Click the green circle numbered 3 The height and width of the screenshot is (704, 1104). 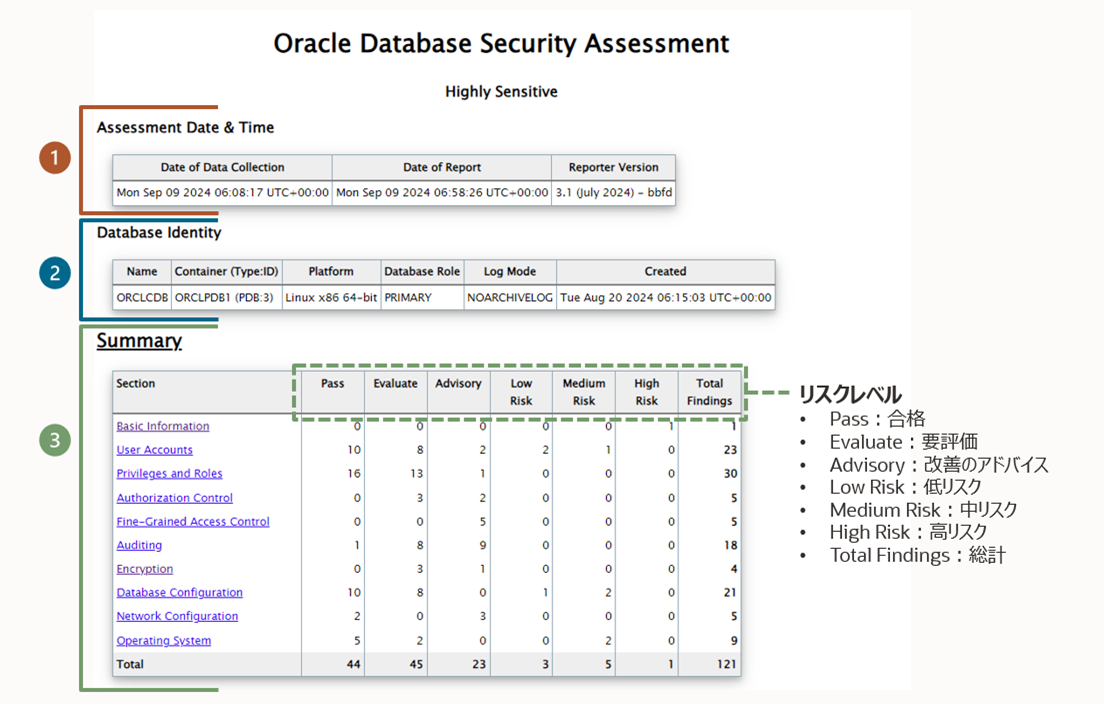pos(56,440)
